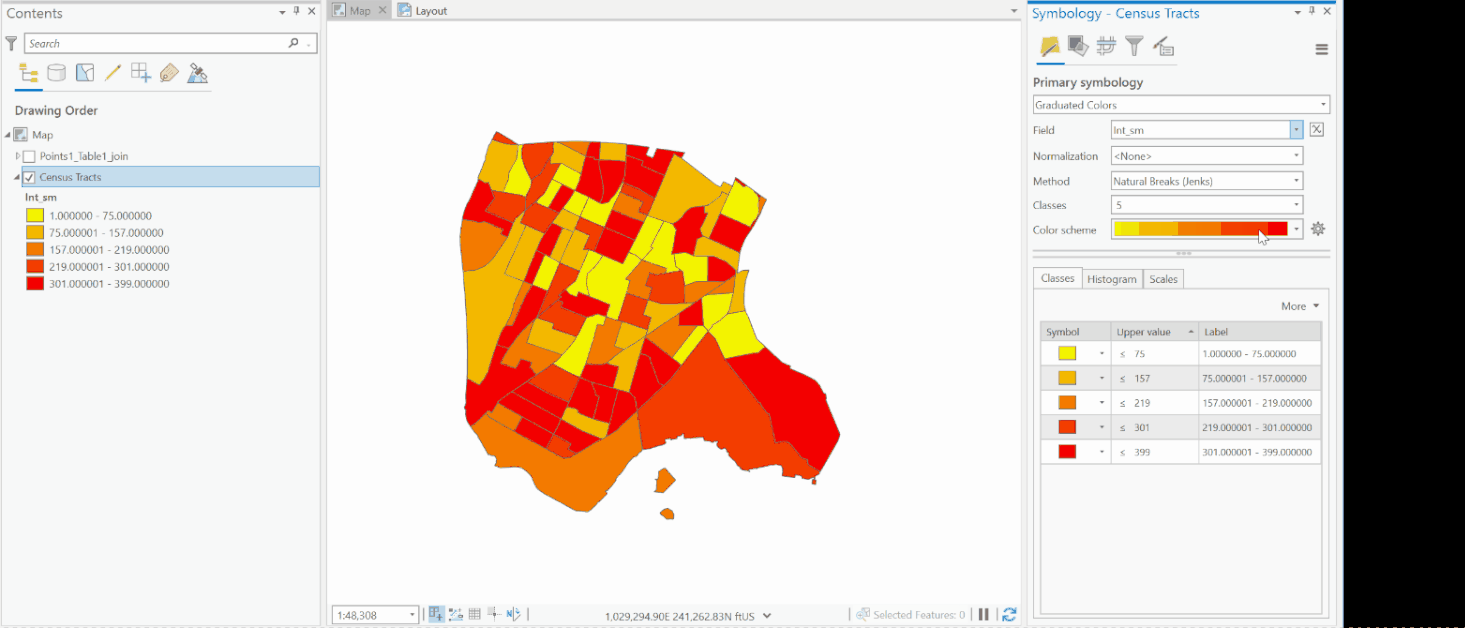The image size is (1465, 628).
Task: Open Symbol layer drawing icon
Action: (x=1106, y=46)
